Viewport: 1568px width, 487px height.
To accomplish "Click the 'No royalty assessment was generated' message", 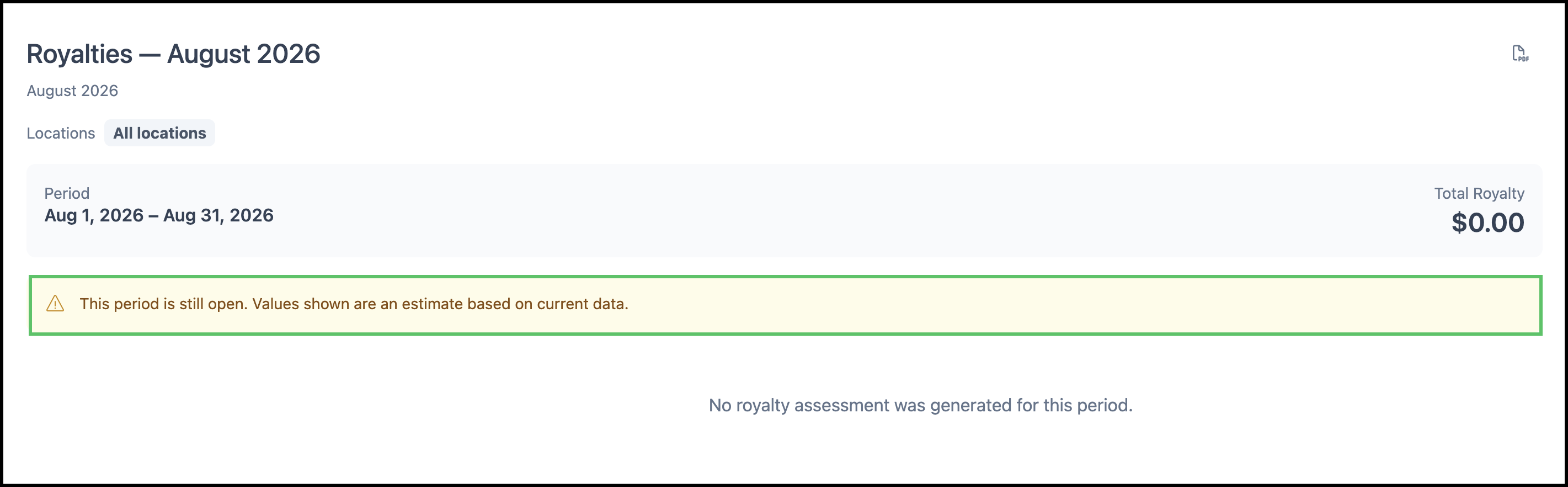I will click(x=920, y=405).
